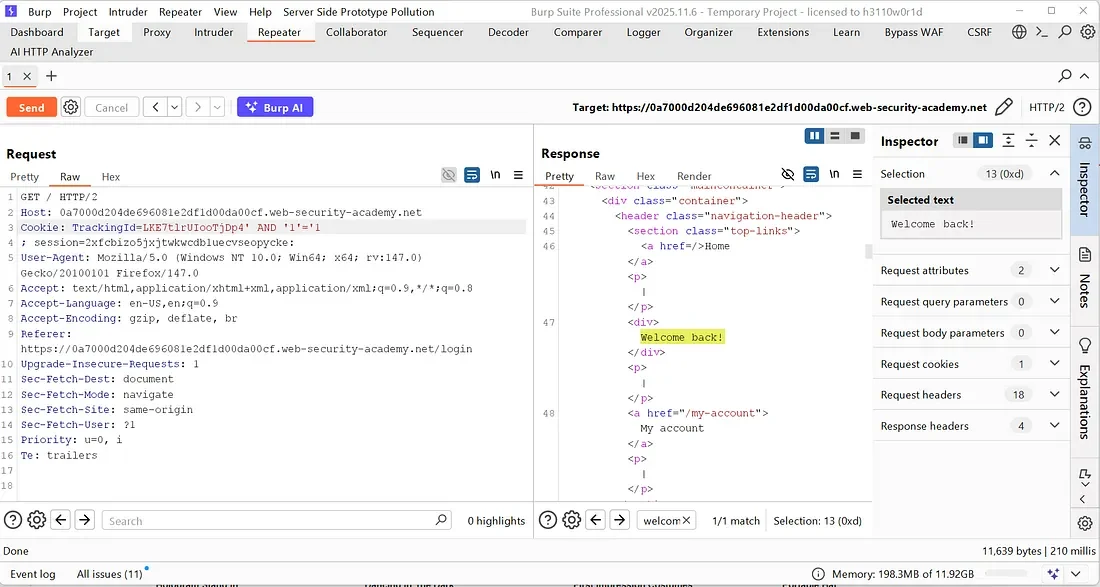Open search using the top-right magnifier icon
The height and width of the screenshot is (587, 1100).
click(1062, 31)
